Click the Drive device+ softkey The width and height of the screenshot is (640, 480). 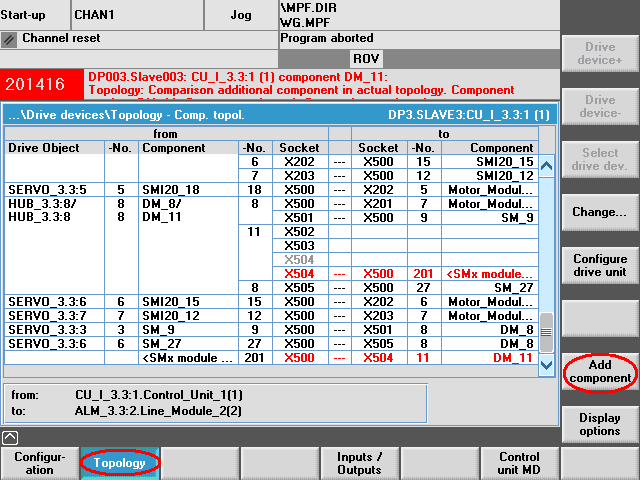tap(600, 53)
